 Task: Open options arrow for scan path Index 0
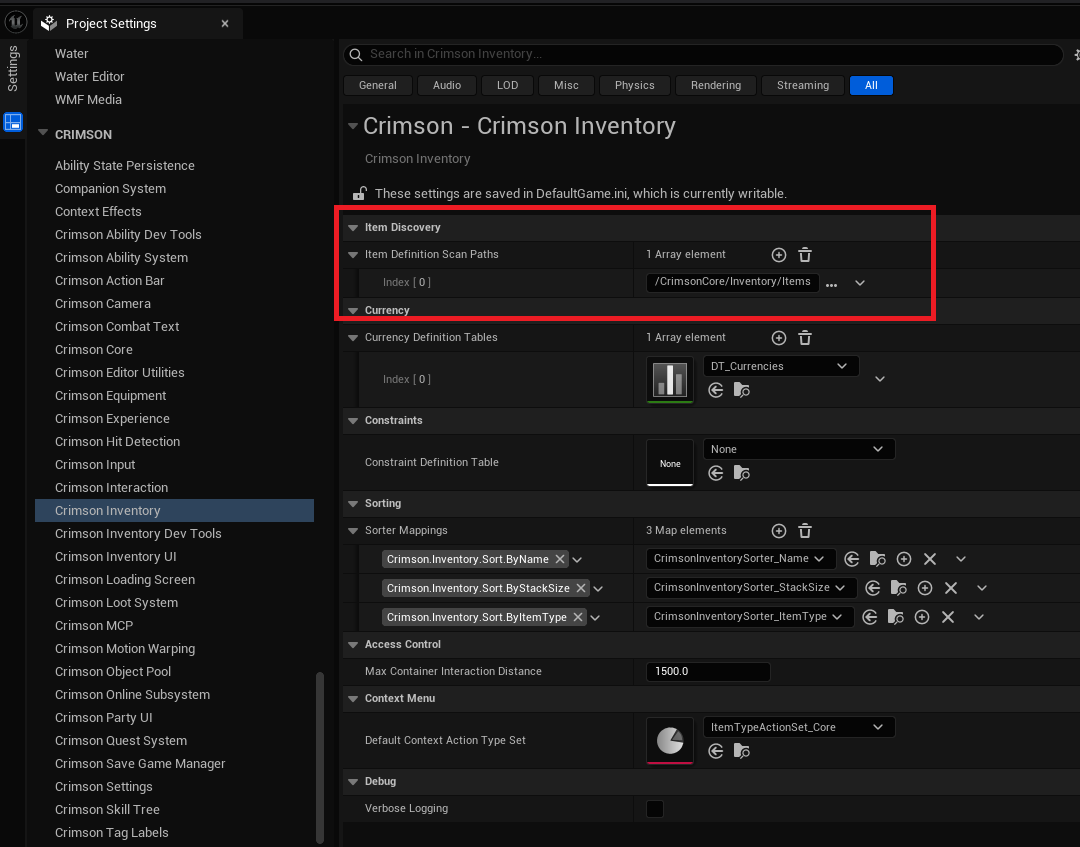click(x=860, y=283)
